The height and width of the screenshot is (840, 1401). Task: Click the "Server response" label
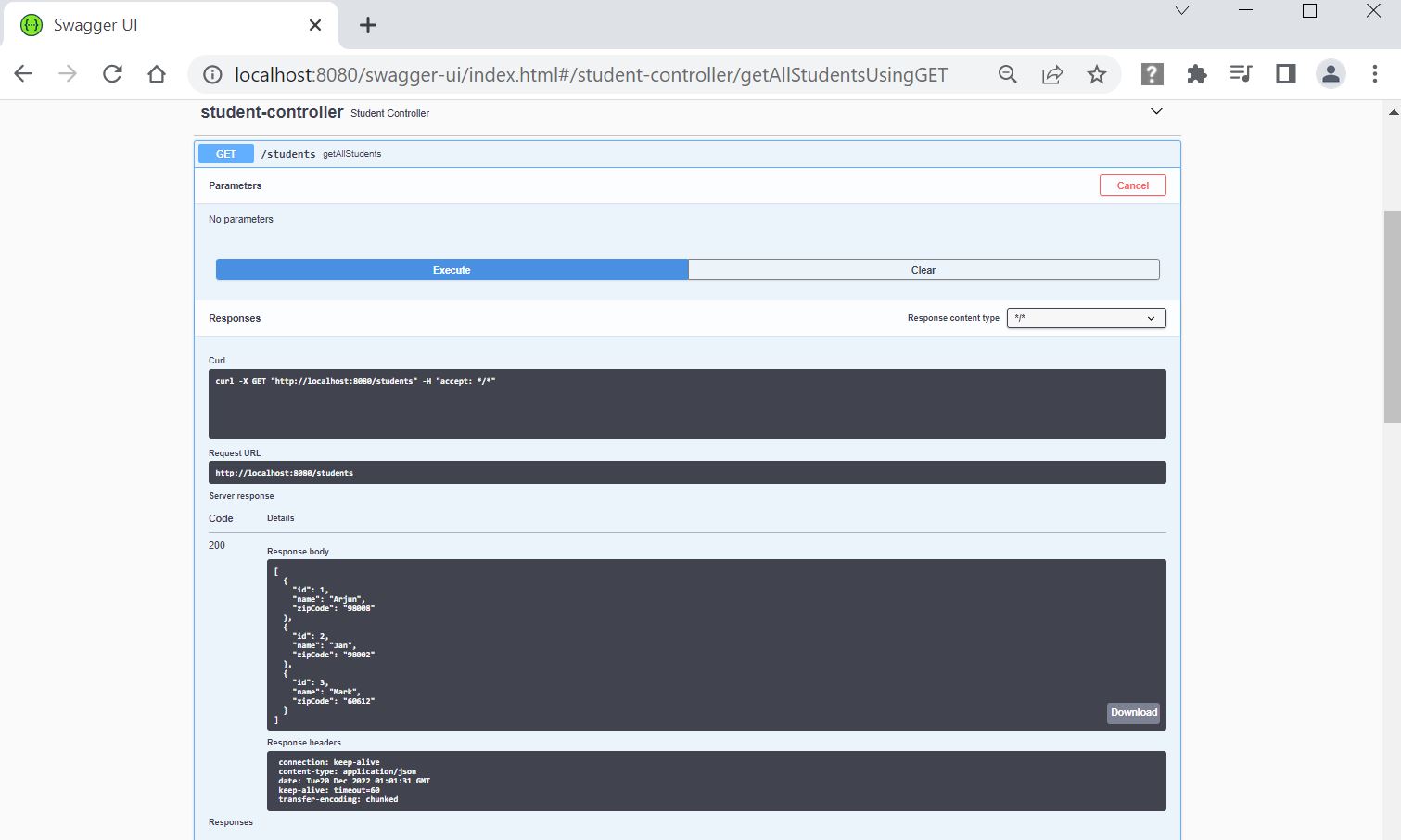click(x=241, y=496)
